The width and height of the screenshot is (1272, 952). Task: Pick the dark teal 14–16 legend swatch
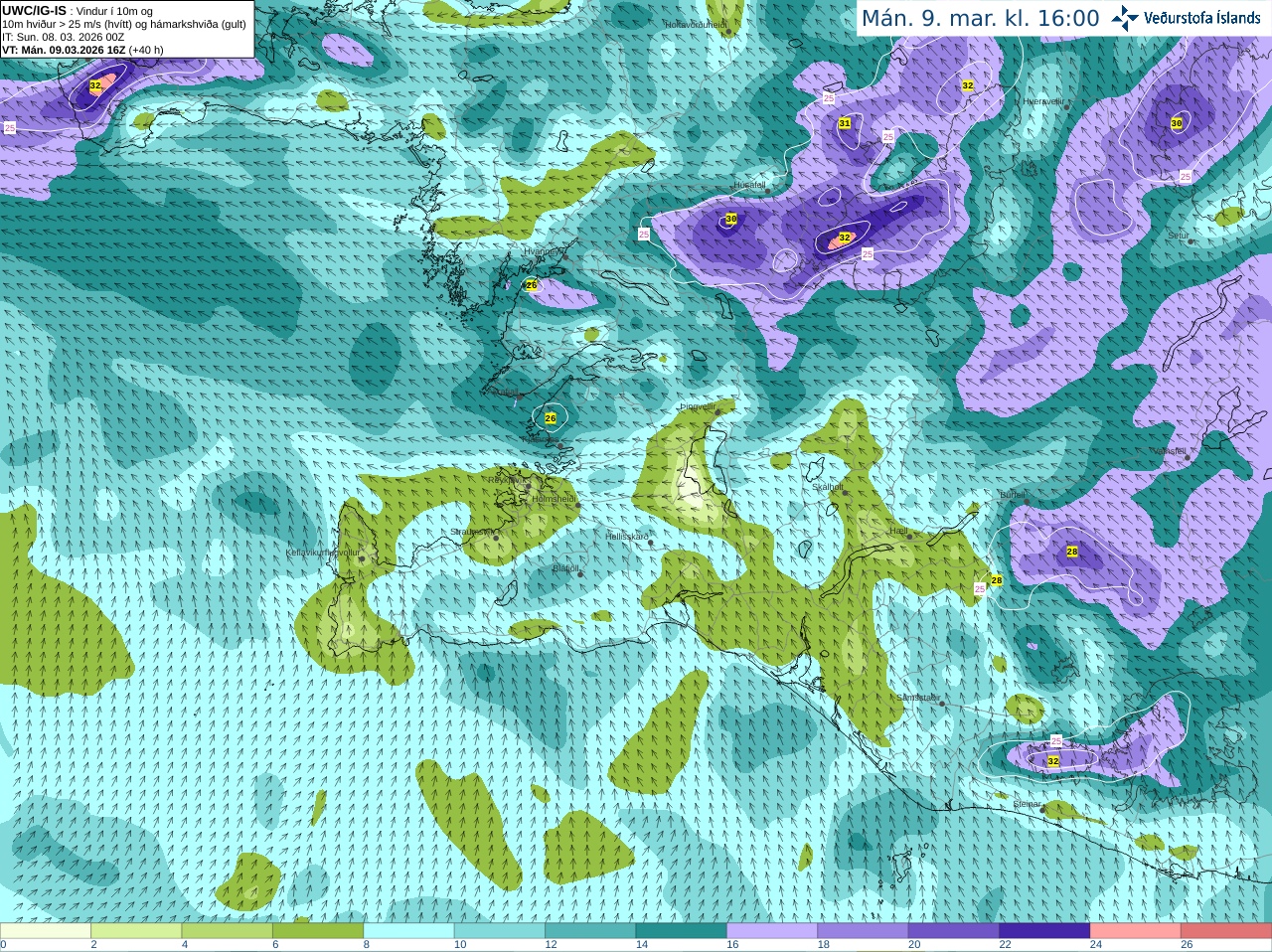pos(682,931)
